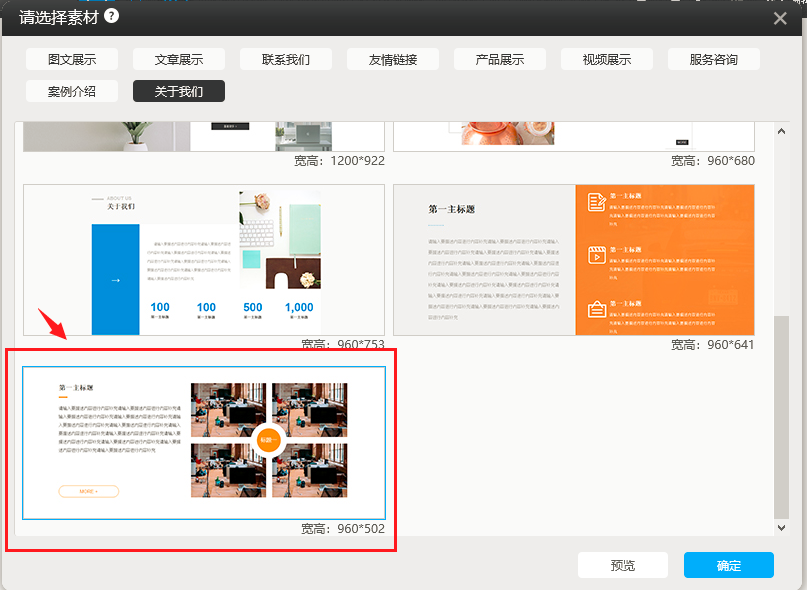The height and width of the screenshot is (590, 807).
Task: Select the 960*502 four-photo template
Action: [204, 442]
